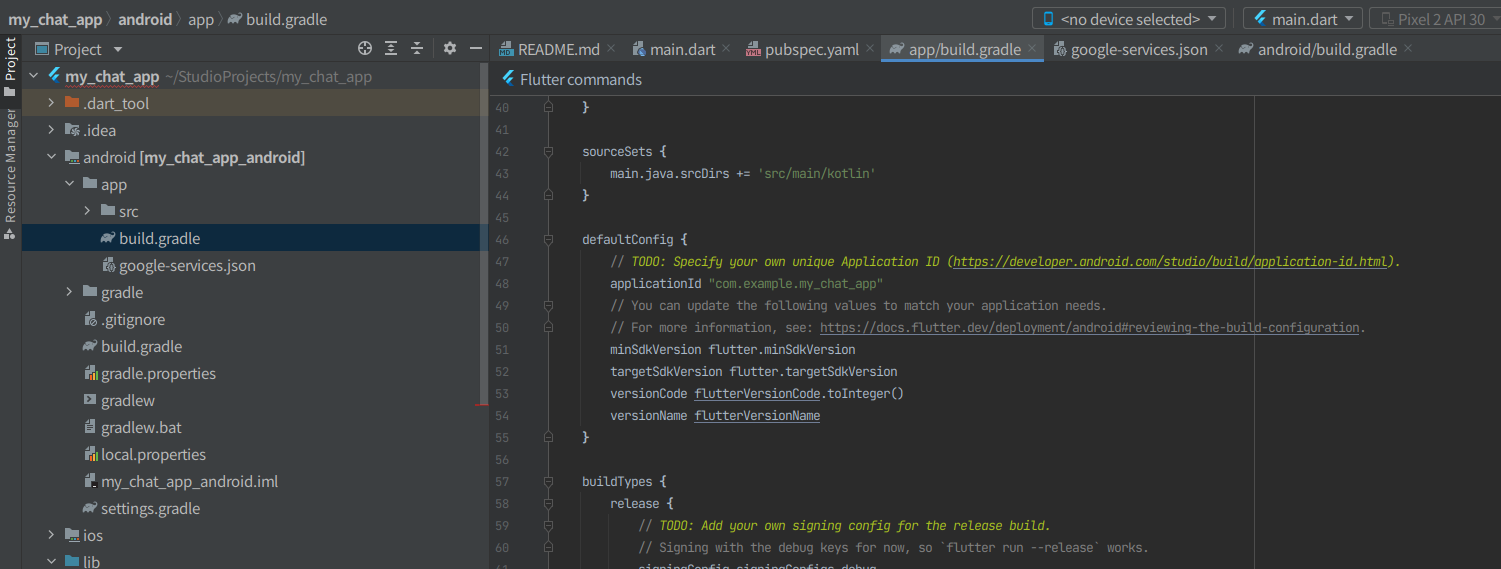This screenshot has height=569, width=1501.
Task: Toggle fold marker at buildTypes line 57
Action: pyautogui.click(x=548, y=482)
